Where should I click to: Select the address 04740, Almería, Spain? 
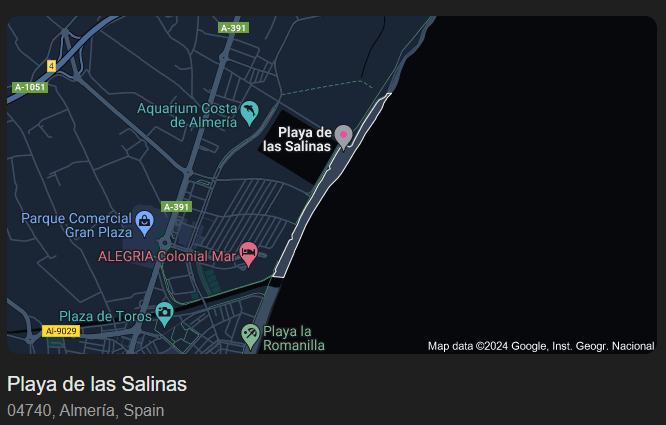click(85, 411)
